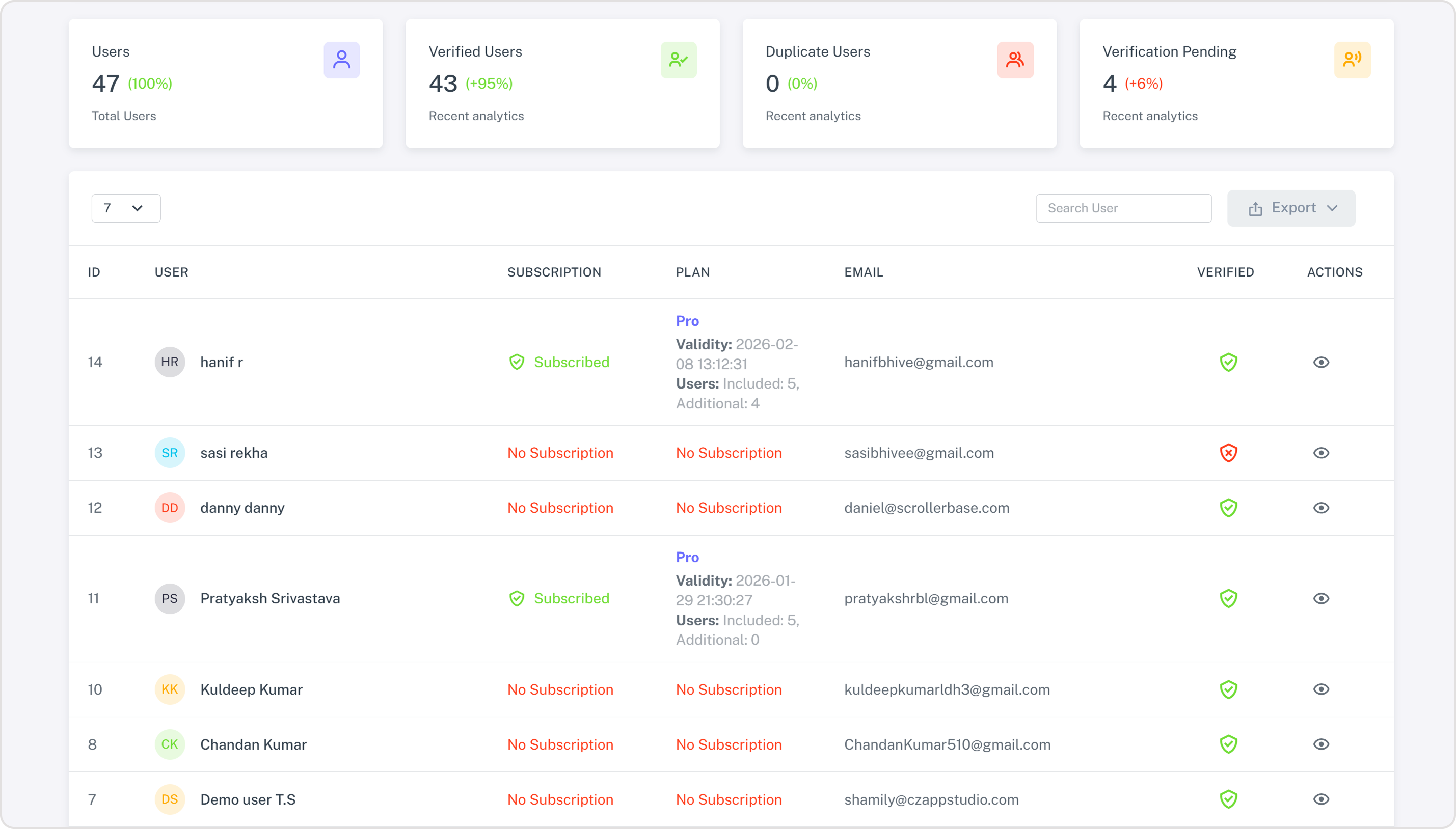Show Pratyaksh Srivastava's details with eye icon
The image size is (1456, 829).
point(1321,598)
